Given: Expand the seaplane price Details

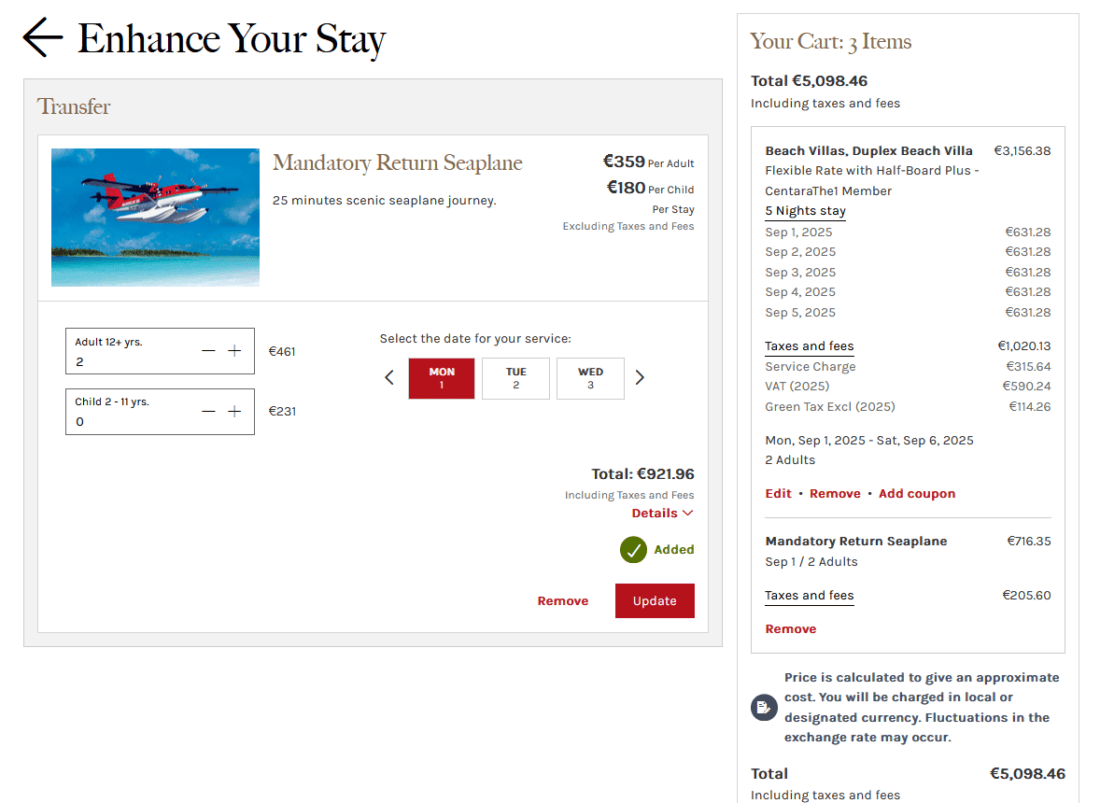Looking at the screenshot, I should tap(662, 513).
